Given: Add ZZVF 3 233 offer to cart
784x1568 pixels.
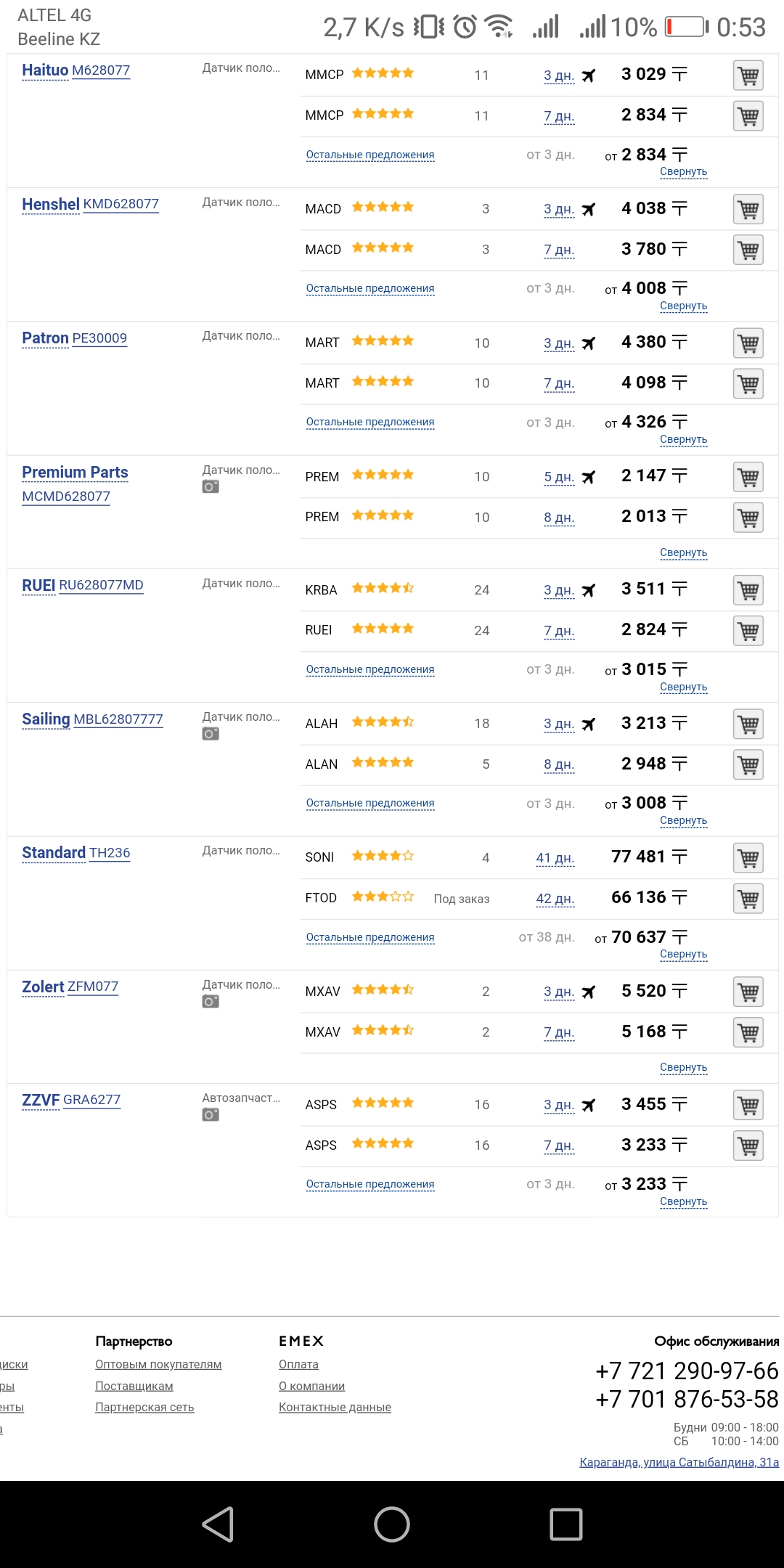Looking at the screenshot, I should click(748, 1146).
